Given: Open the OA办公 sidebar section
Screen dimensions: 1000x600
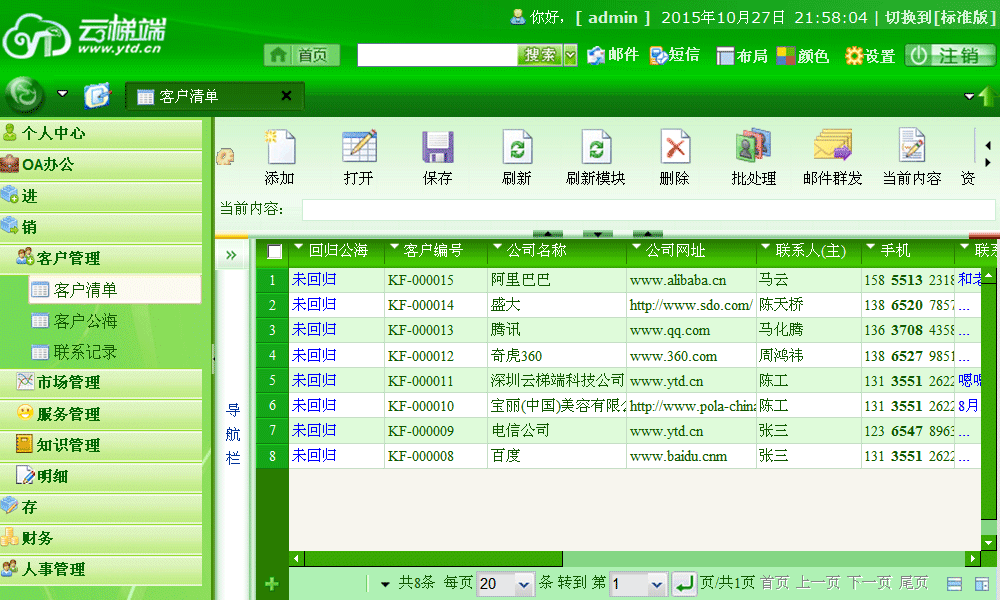Looking at the screenshot, I should click(x=101, y=165).
